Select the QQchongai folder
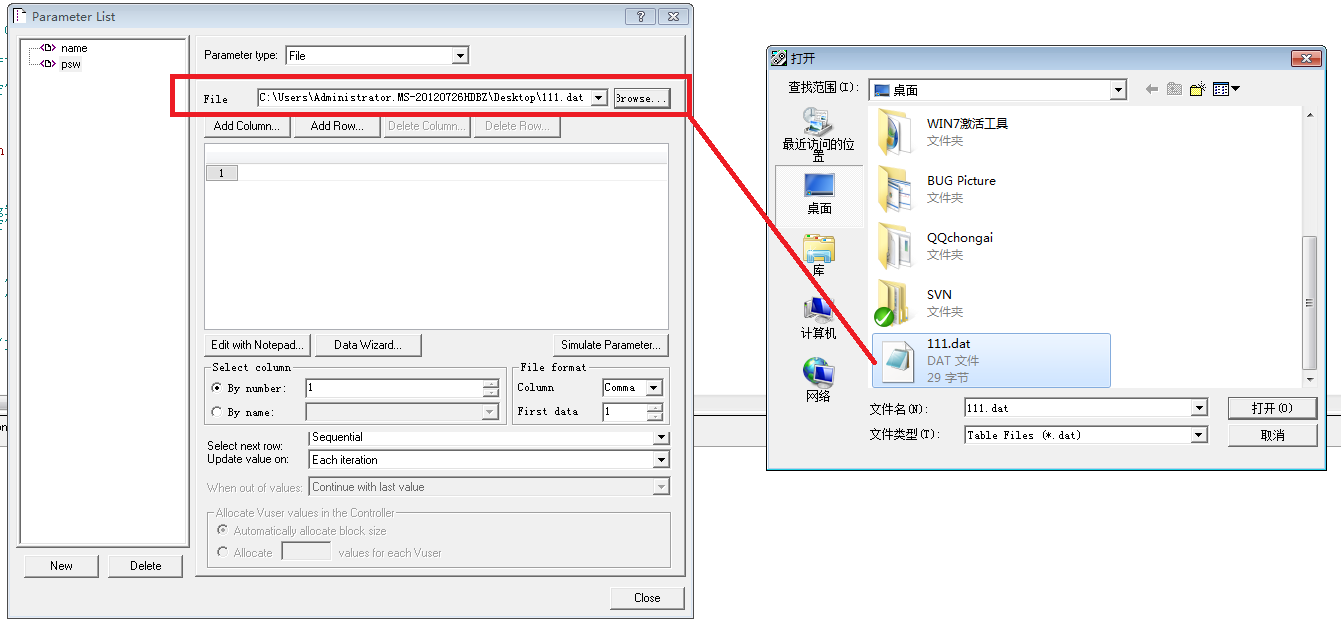The image size is (1341, 629). pos(990,246)
